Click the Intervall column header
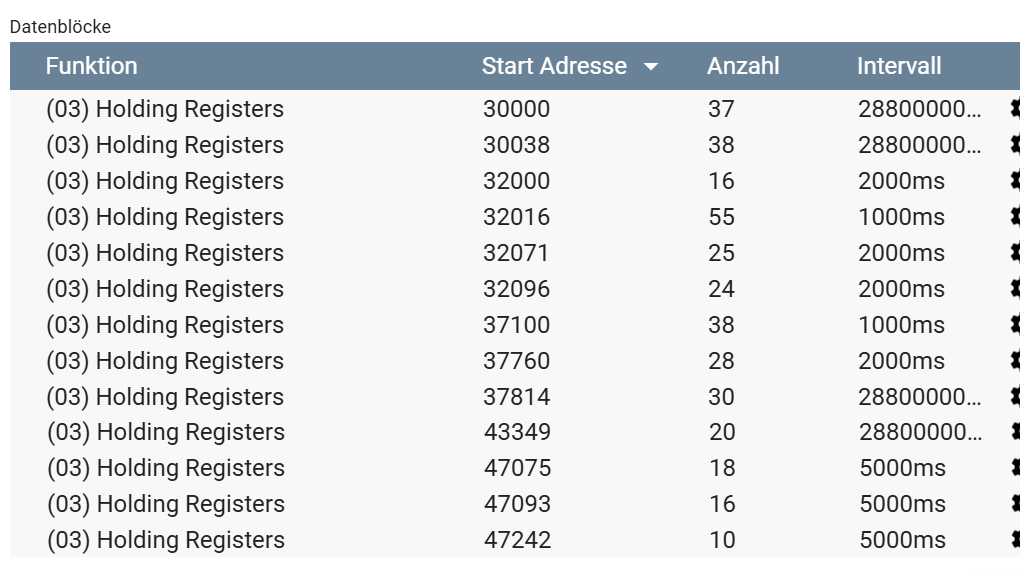The image size is (1020, 574). point(898,66)
